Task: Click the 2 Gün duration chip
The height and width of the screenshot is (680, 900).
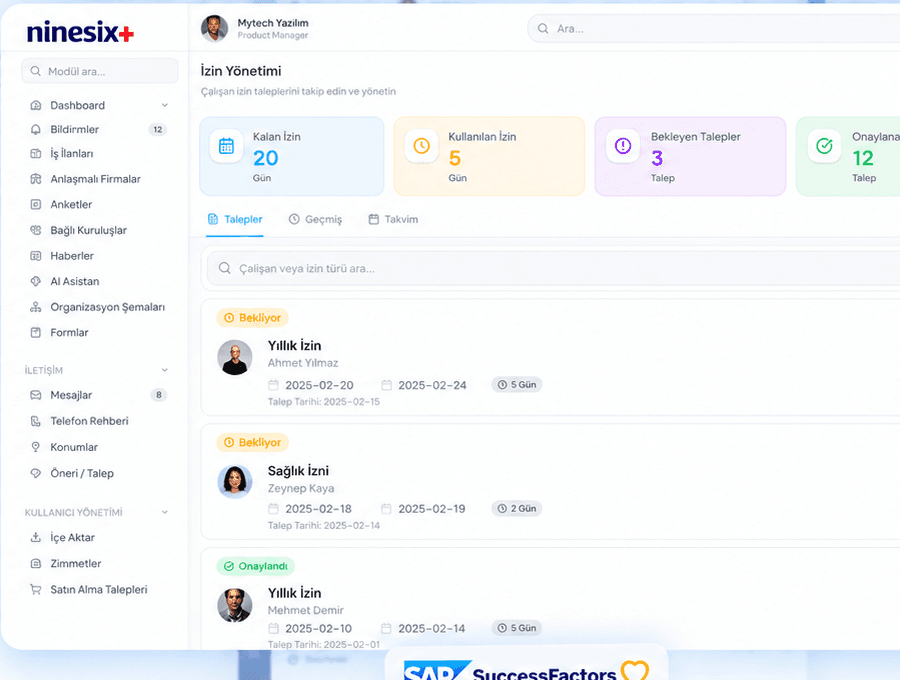Action: (x=517, y=508)
